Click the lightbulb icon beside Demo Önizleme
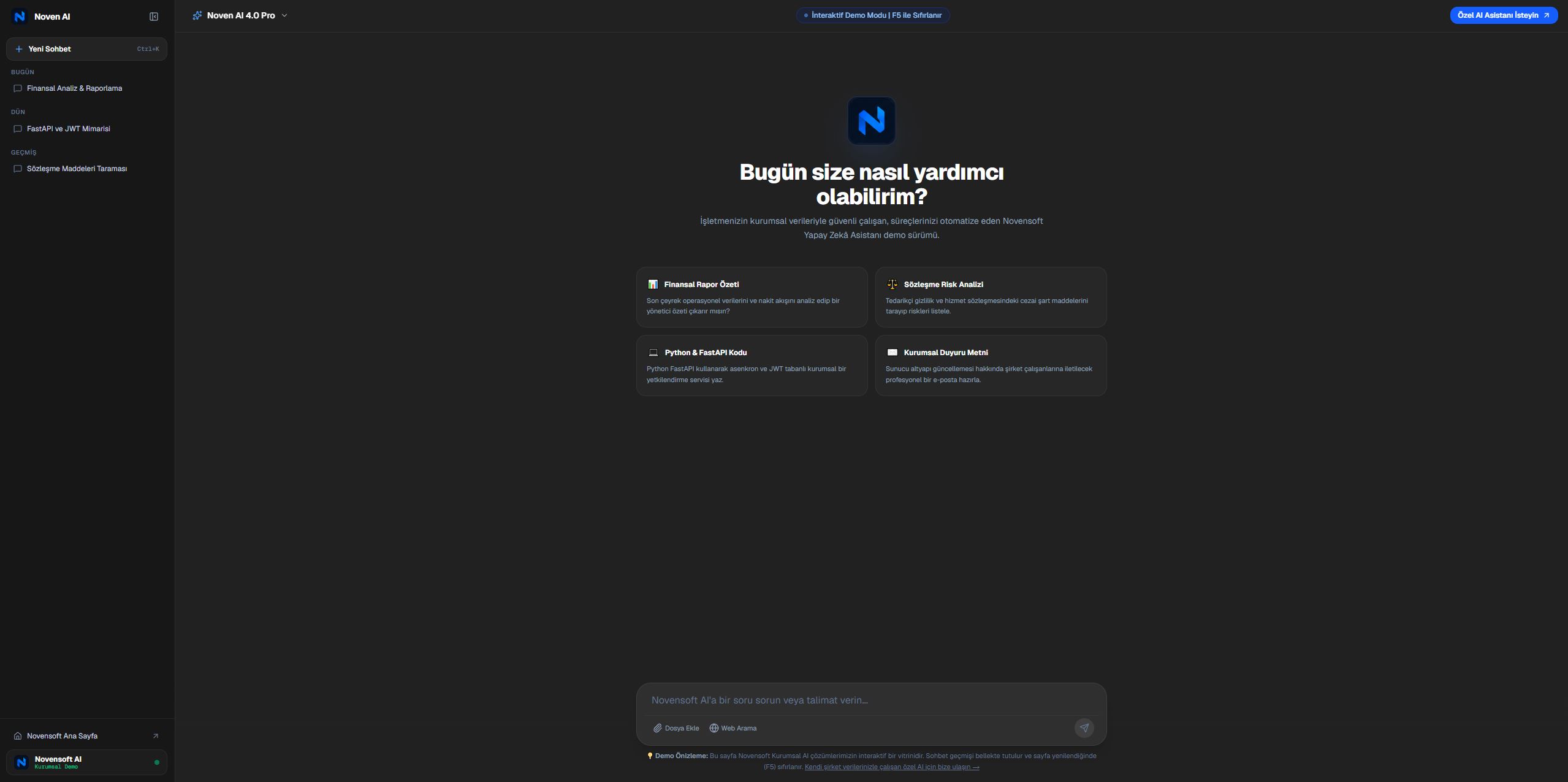Viewport: 1568px width, 782px height. coord(650,756)
